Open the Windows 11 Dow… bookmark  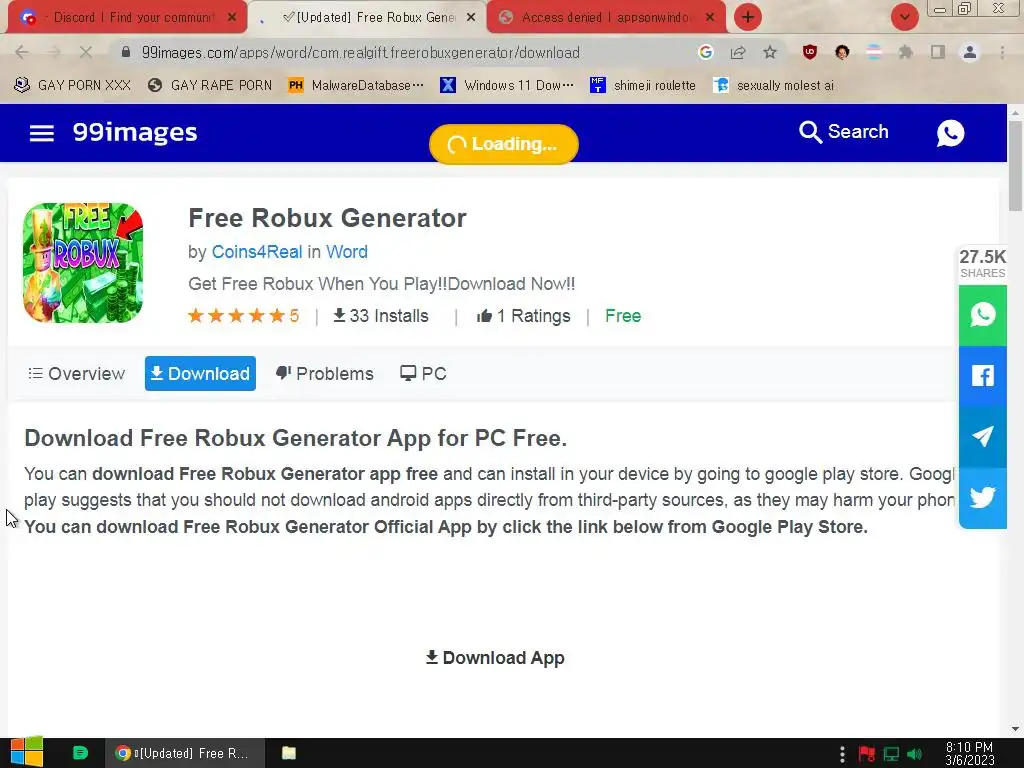(507, 85)
